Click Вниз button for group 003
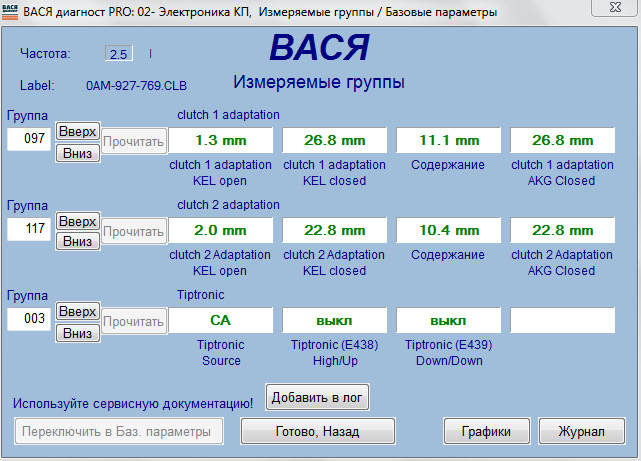641x461 pixels. (x=78, y=333)
